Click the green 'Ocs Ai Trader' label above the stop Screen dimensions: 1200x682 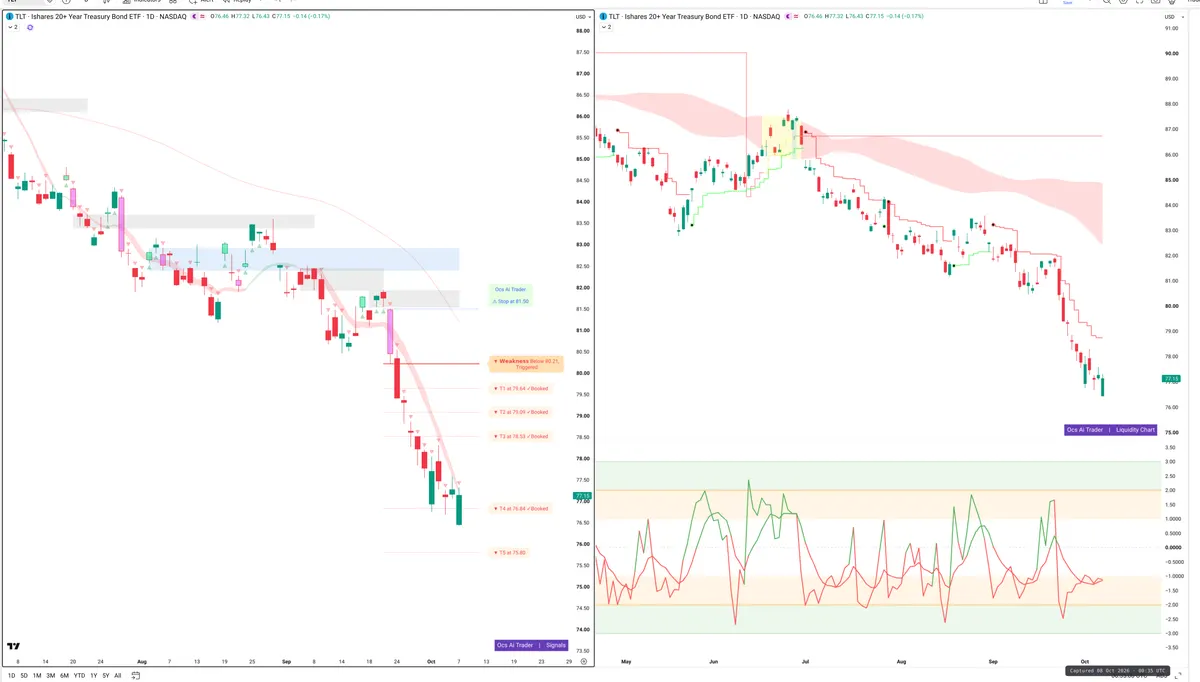tap(508, 289)
